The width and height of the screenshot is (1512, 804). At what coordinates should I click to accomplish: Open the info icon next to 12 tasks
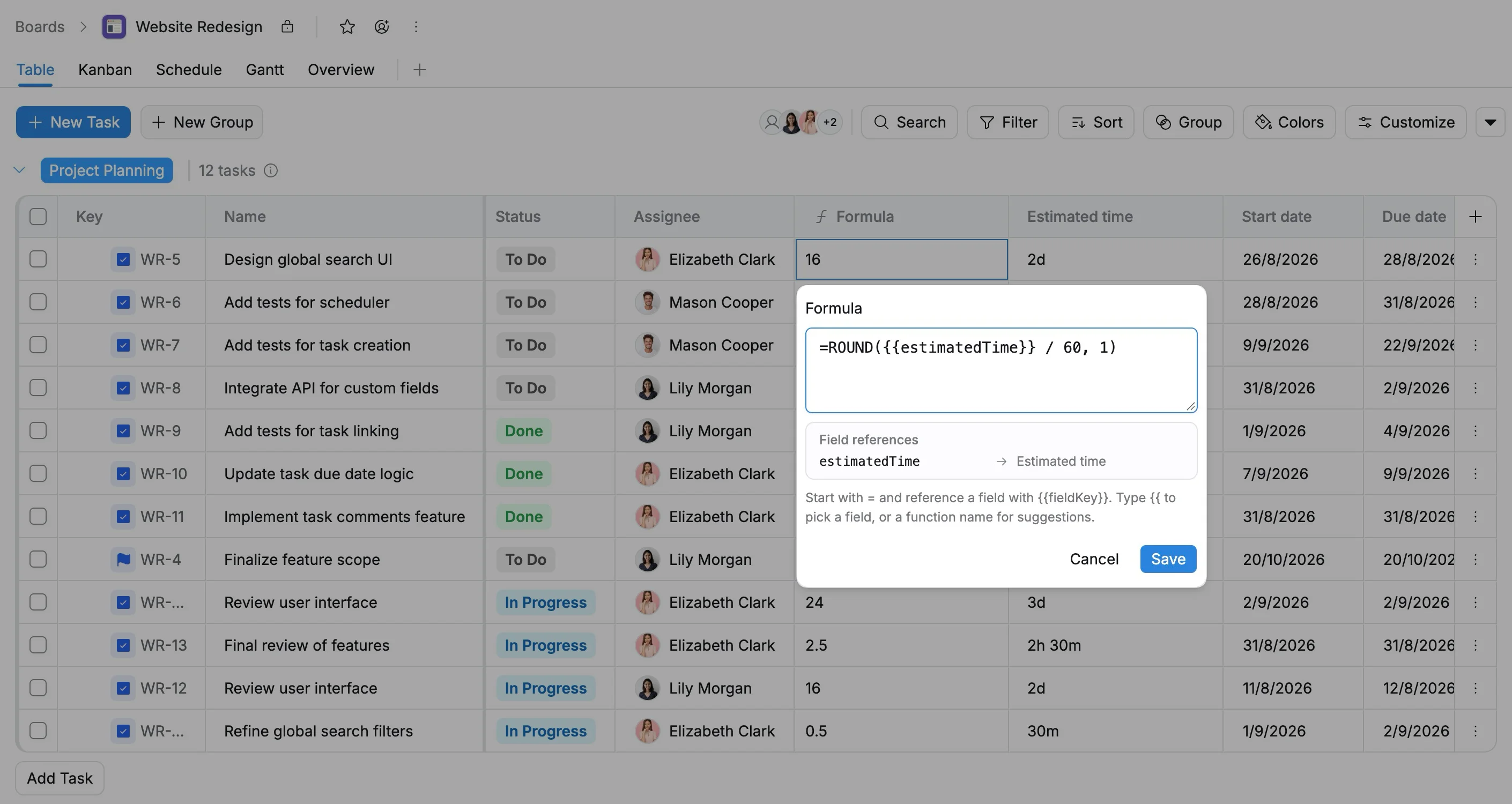[271, 171]
